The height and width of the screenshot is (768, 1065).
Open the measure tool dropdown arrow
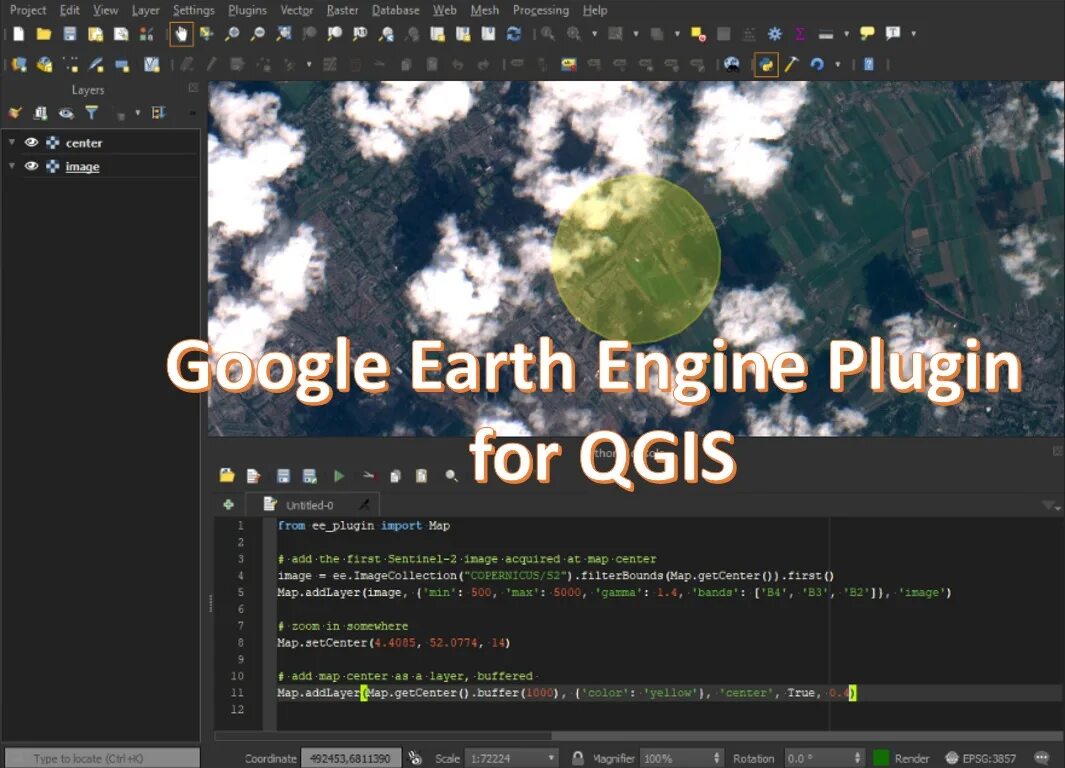tap(846, 33)
